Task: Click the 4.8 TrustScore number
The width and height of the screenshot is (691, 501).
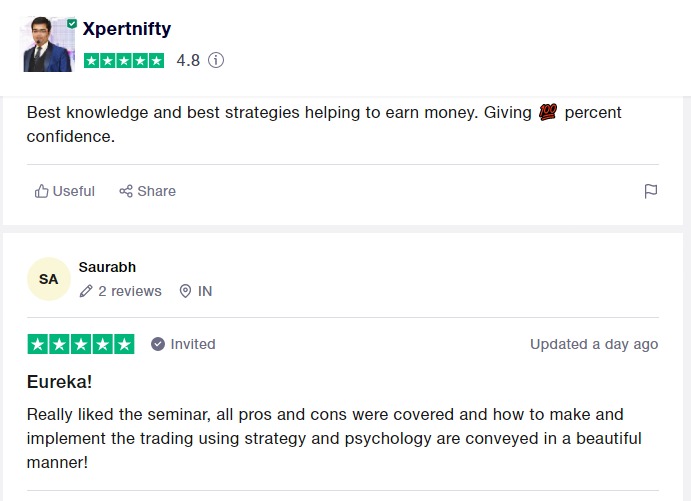Action: coord(188,60)
